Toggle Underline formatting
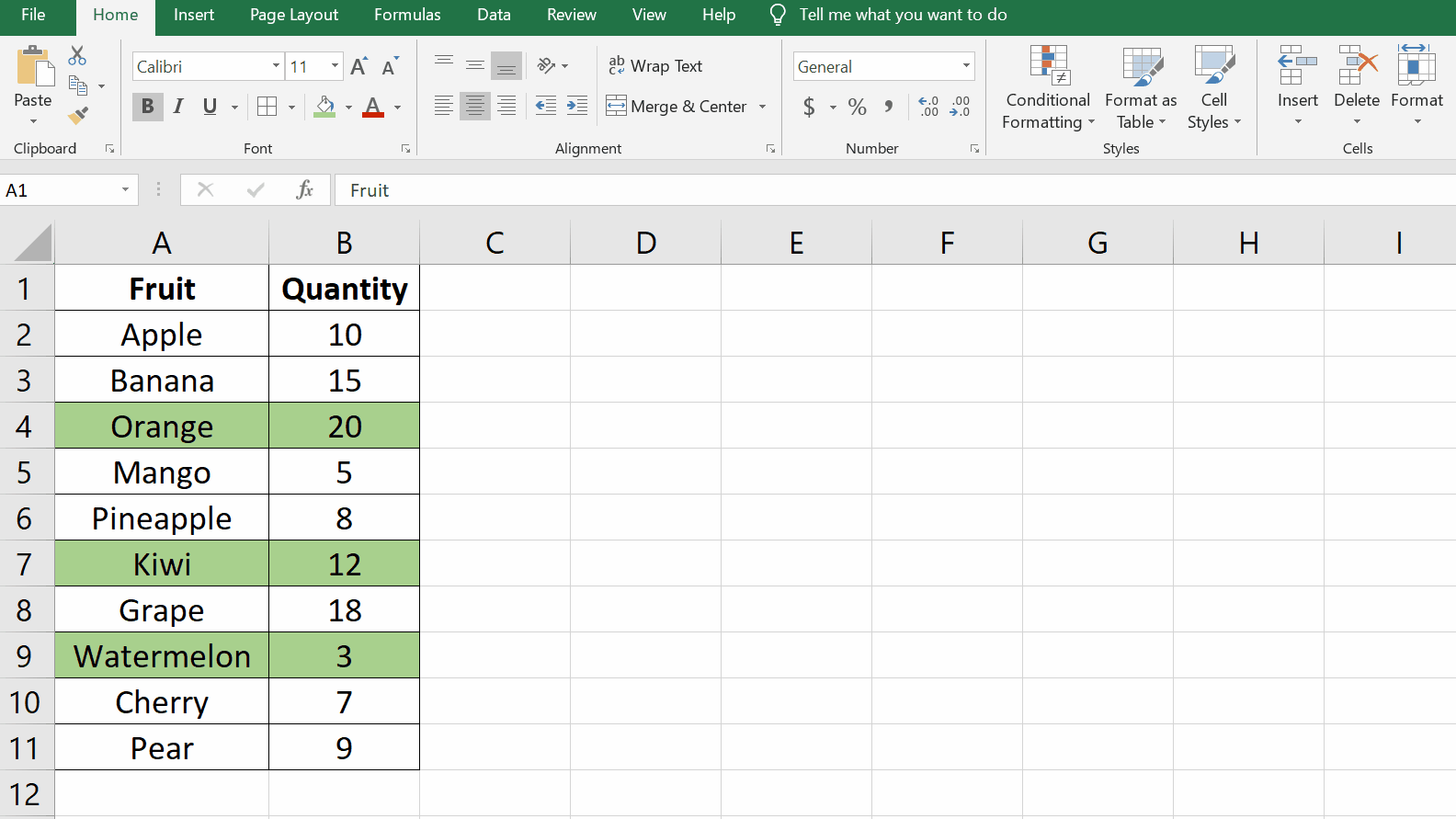Screen dimensions: 1456x819 [210, 107]
